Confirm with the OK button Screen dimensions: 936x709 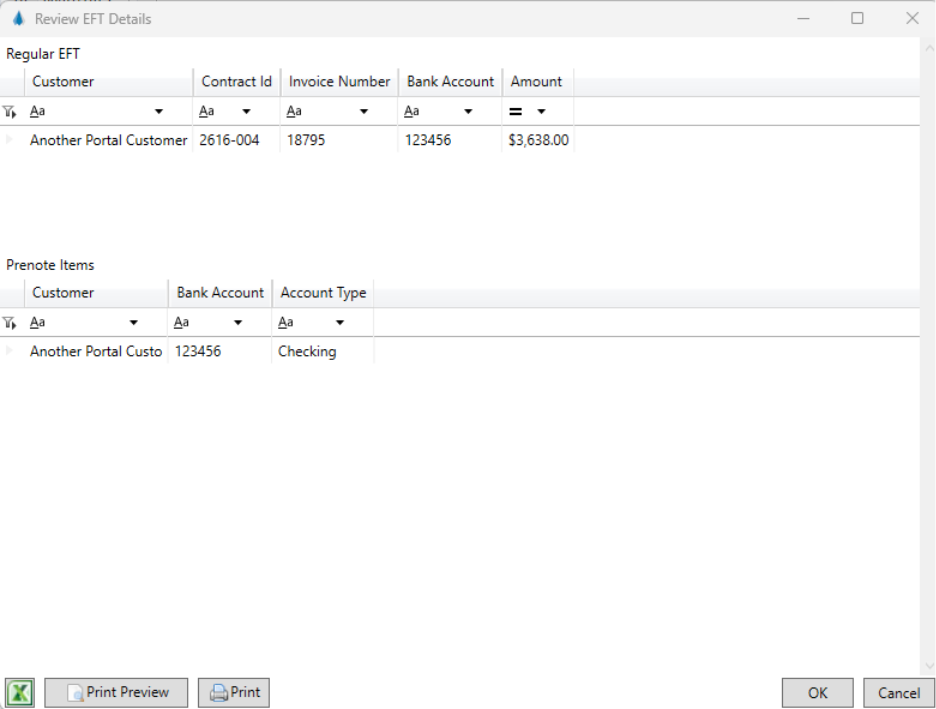817,693
